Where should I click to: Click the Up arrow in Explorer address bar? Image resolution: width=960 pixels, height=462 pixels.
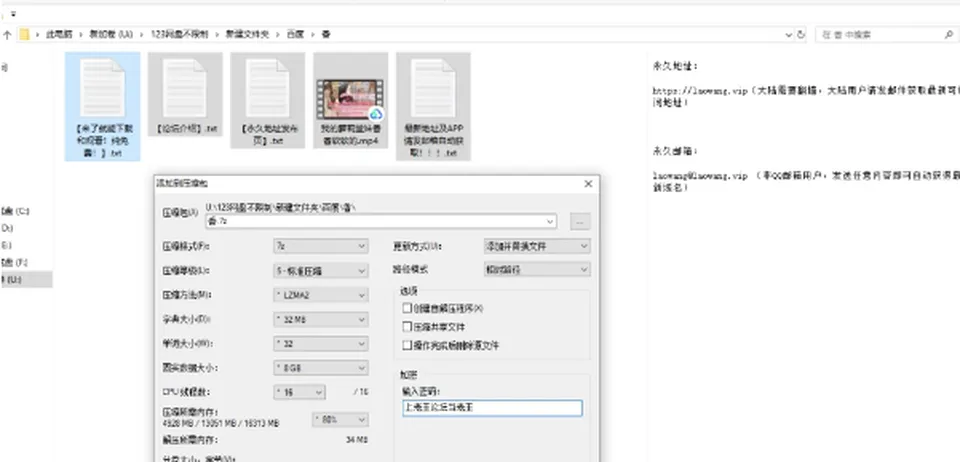tap(7, 35)
